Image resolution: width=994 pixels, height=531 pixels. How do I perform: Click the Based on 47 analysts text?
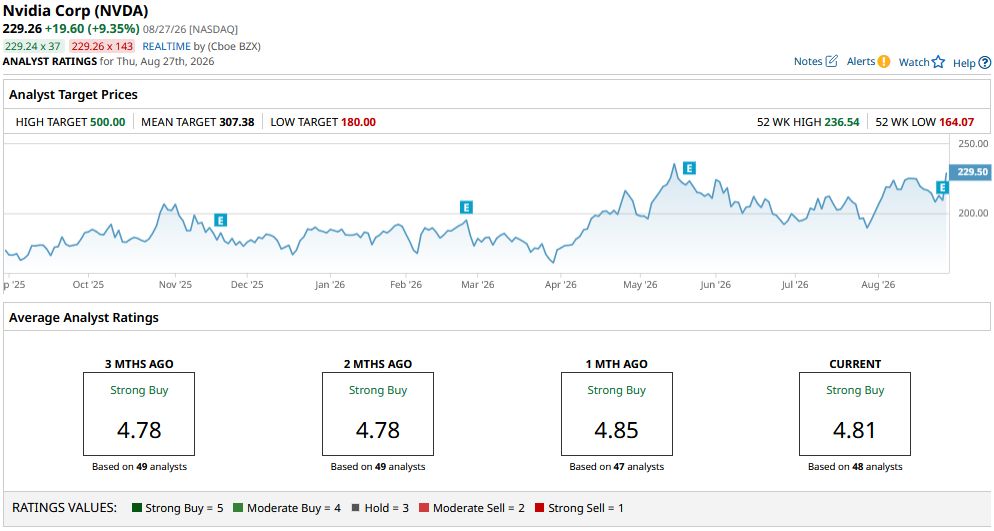coord(617,466)
